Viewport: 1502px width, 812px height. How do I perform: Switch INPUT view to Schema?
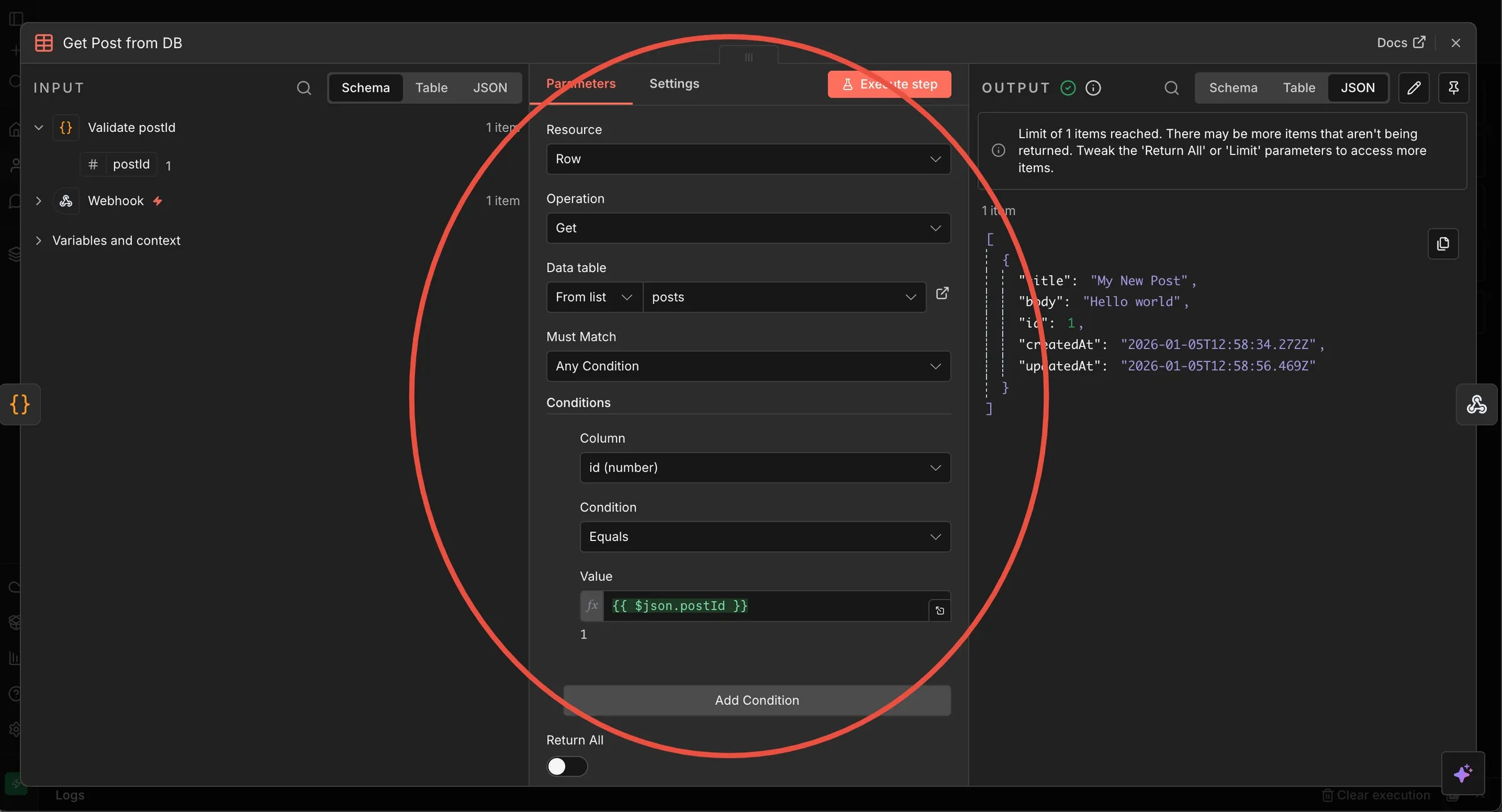click(365, 88)
